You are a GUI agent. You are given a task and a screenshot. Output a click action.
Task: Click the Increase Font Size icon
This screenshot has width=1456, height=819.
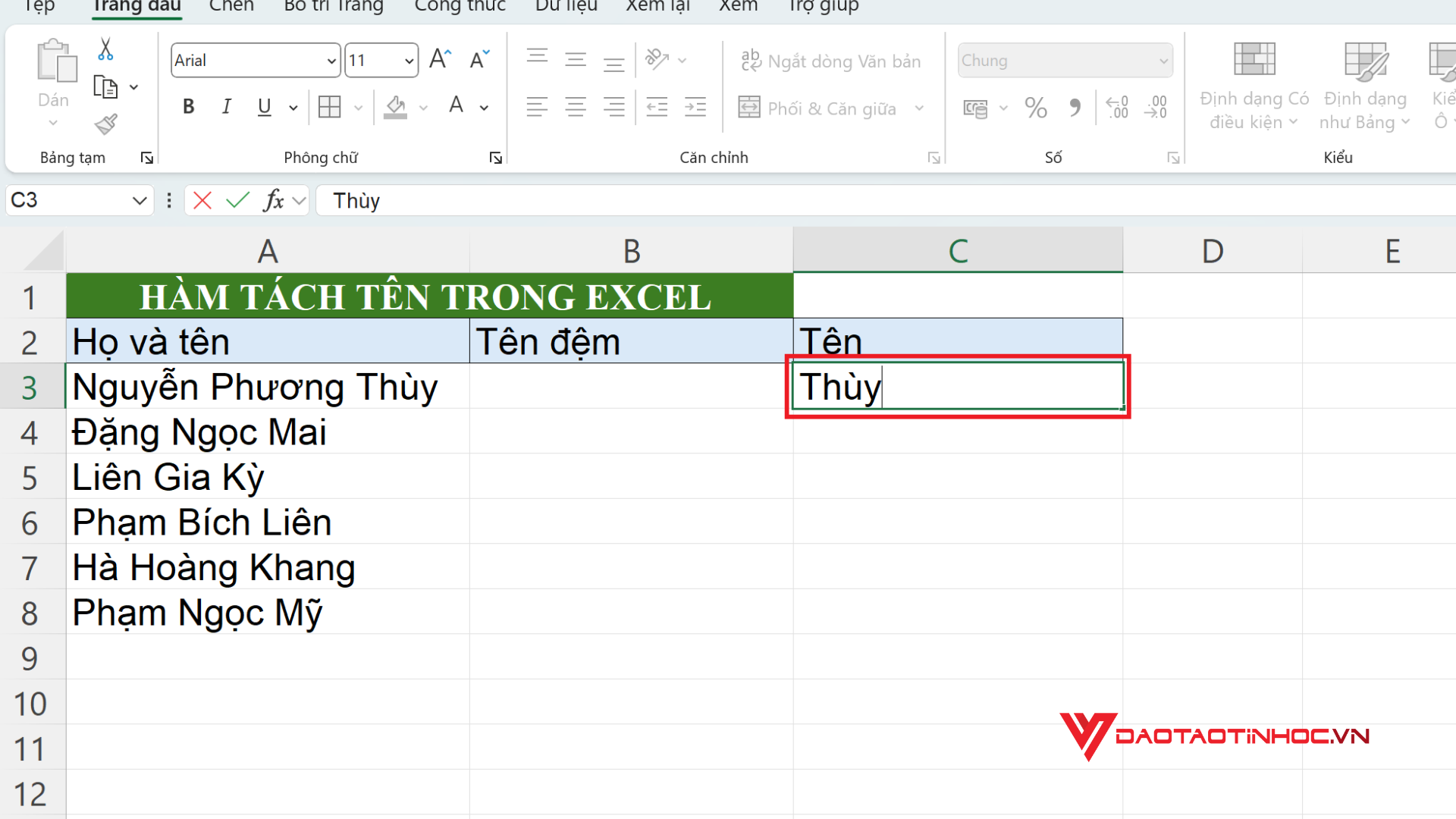440,59
